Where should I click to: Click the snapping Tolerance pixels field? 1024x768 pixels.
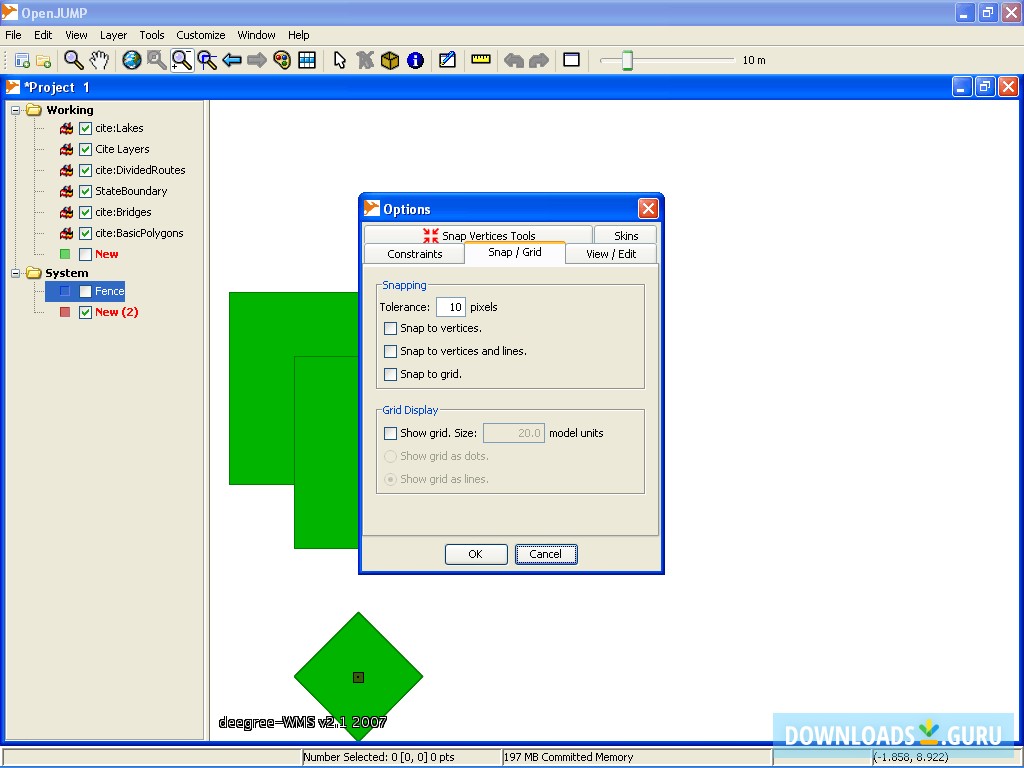point(451,307)
